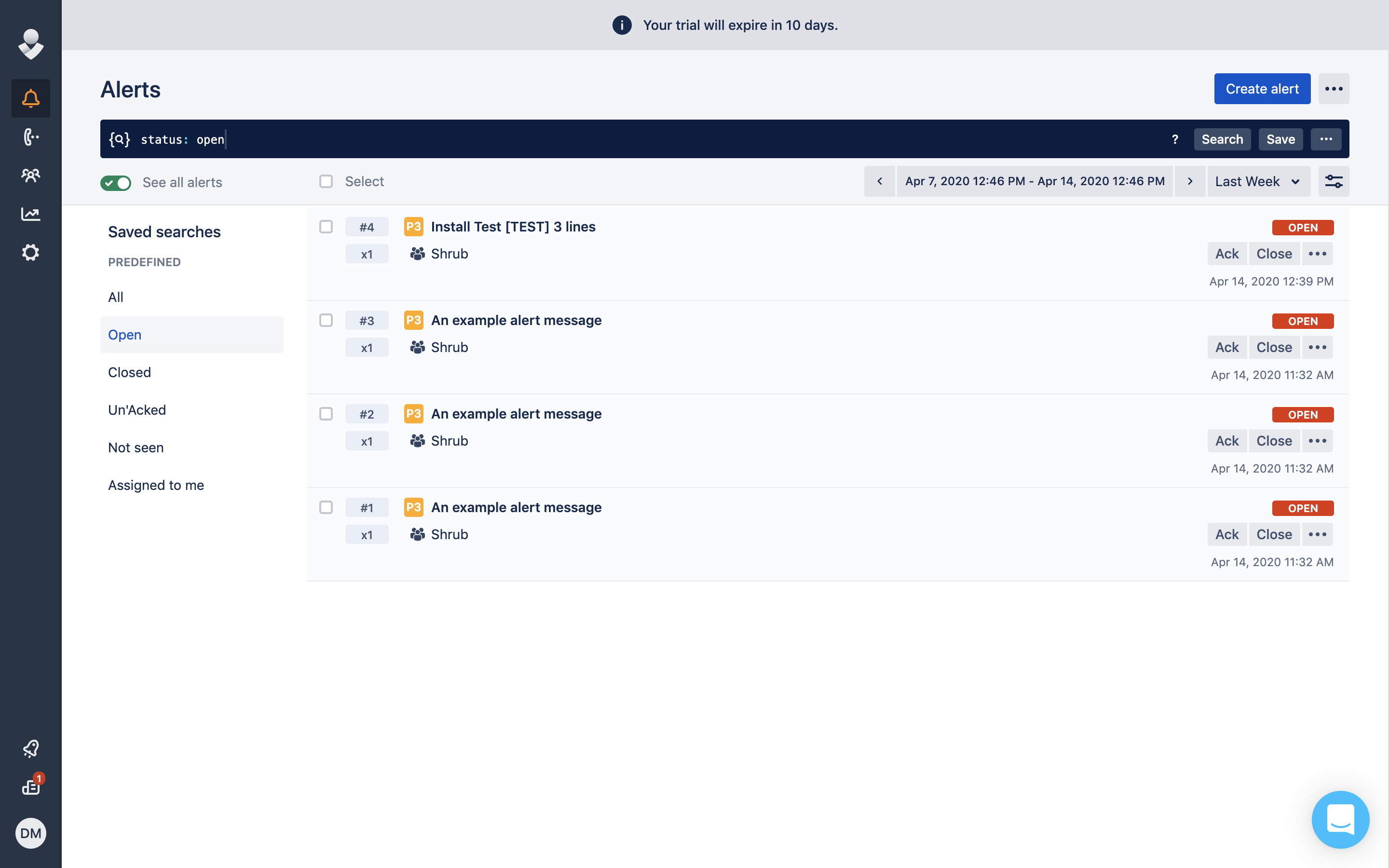Screen dimensions: 1389x868
Task: Open the Teams icon in sidebar
Action: 30,175
